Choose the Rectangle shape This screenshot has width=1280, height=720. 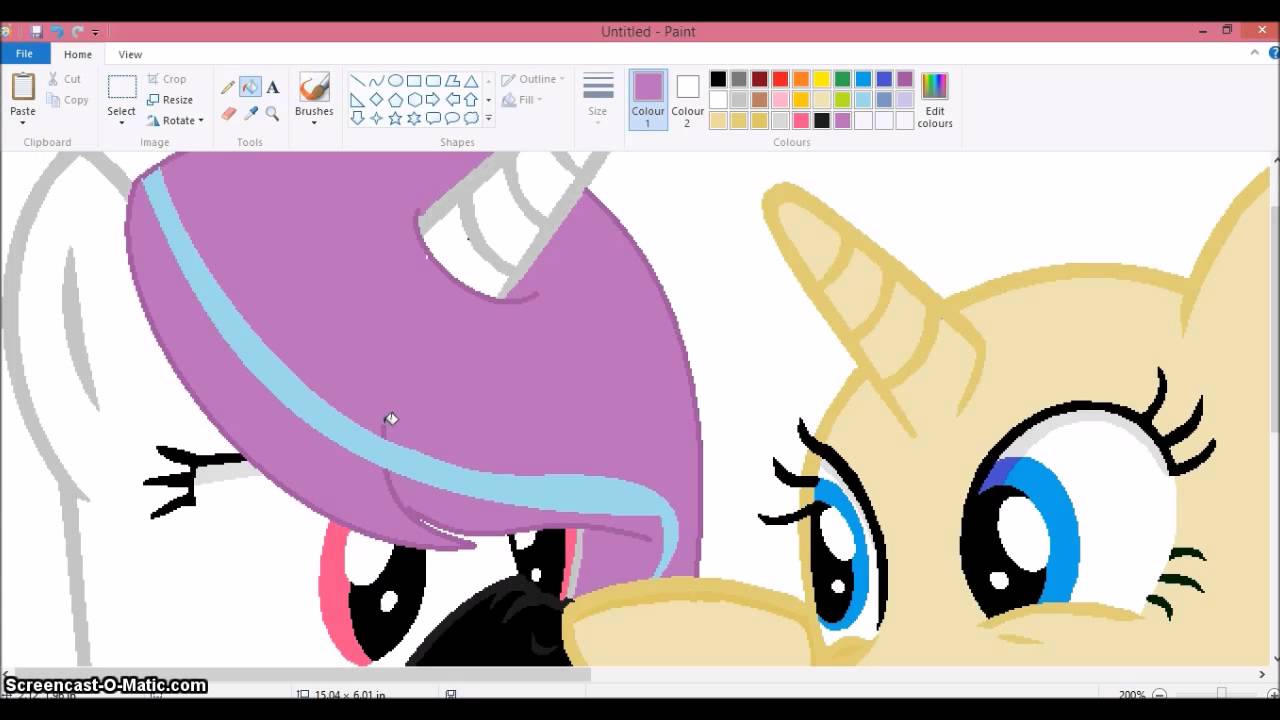tap(414, 81)
